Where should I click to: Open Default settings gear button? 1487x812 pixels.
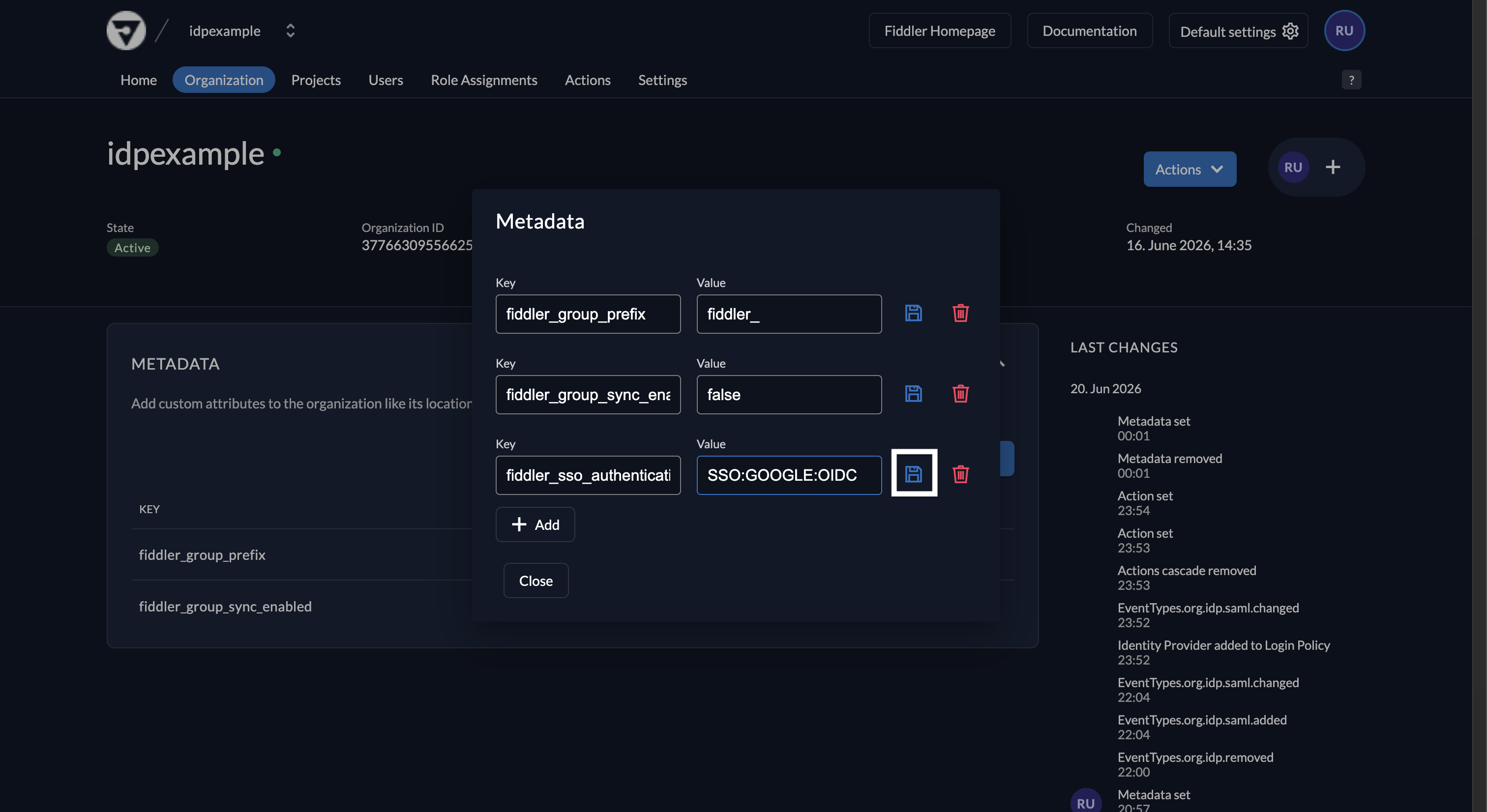pos(1238,30)
